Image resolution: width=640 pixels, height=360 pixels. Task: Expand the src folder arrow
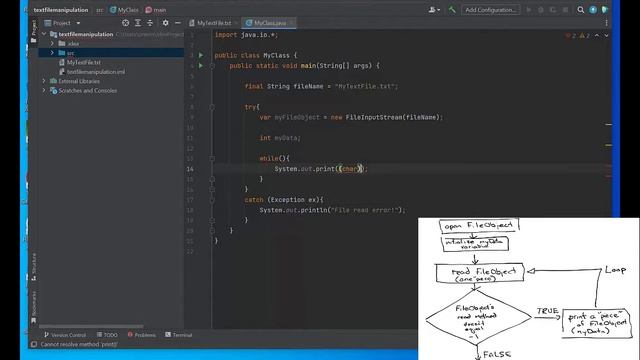52,53
